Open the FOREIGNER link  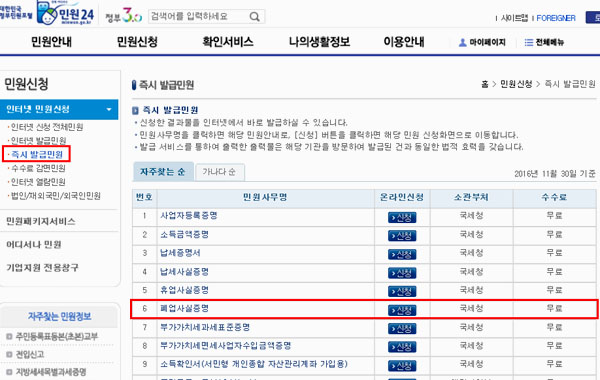(x=556, y=18)
